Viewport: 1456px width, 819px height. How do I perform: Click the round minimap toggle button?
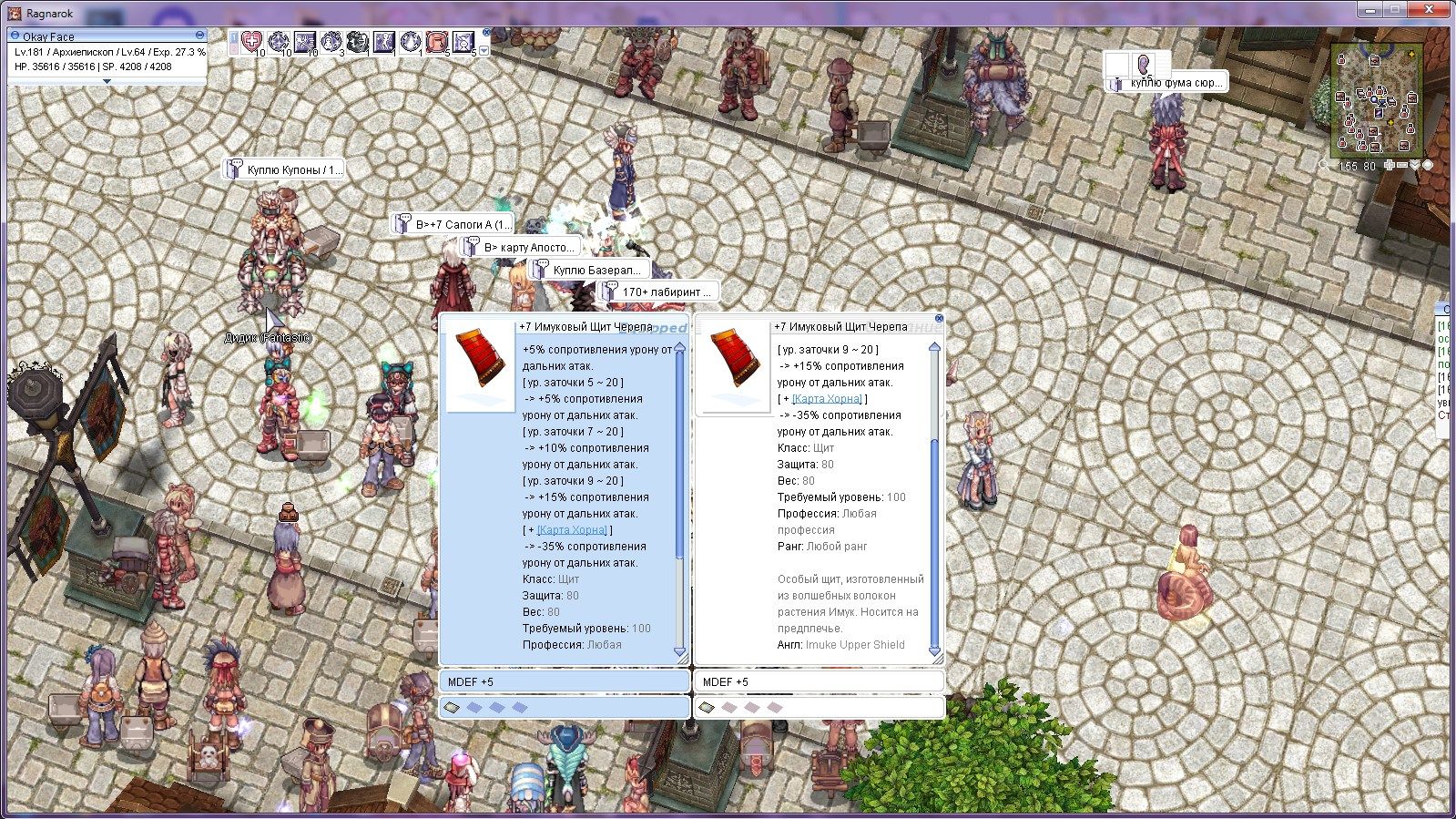pyautogui.click(x=1428, y=165)
